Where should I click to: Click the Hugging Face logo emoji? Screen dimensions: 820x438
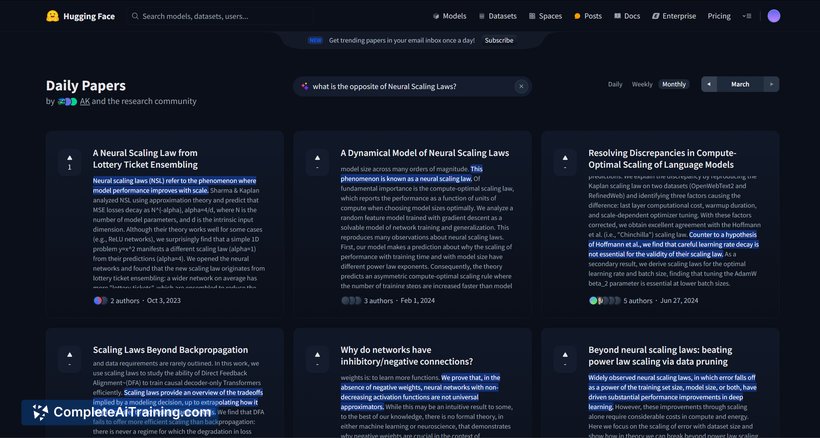52,16
